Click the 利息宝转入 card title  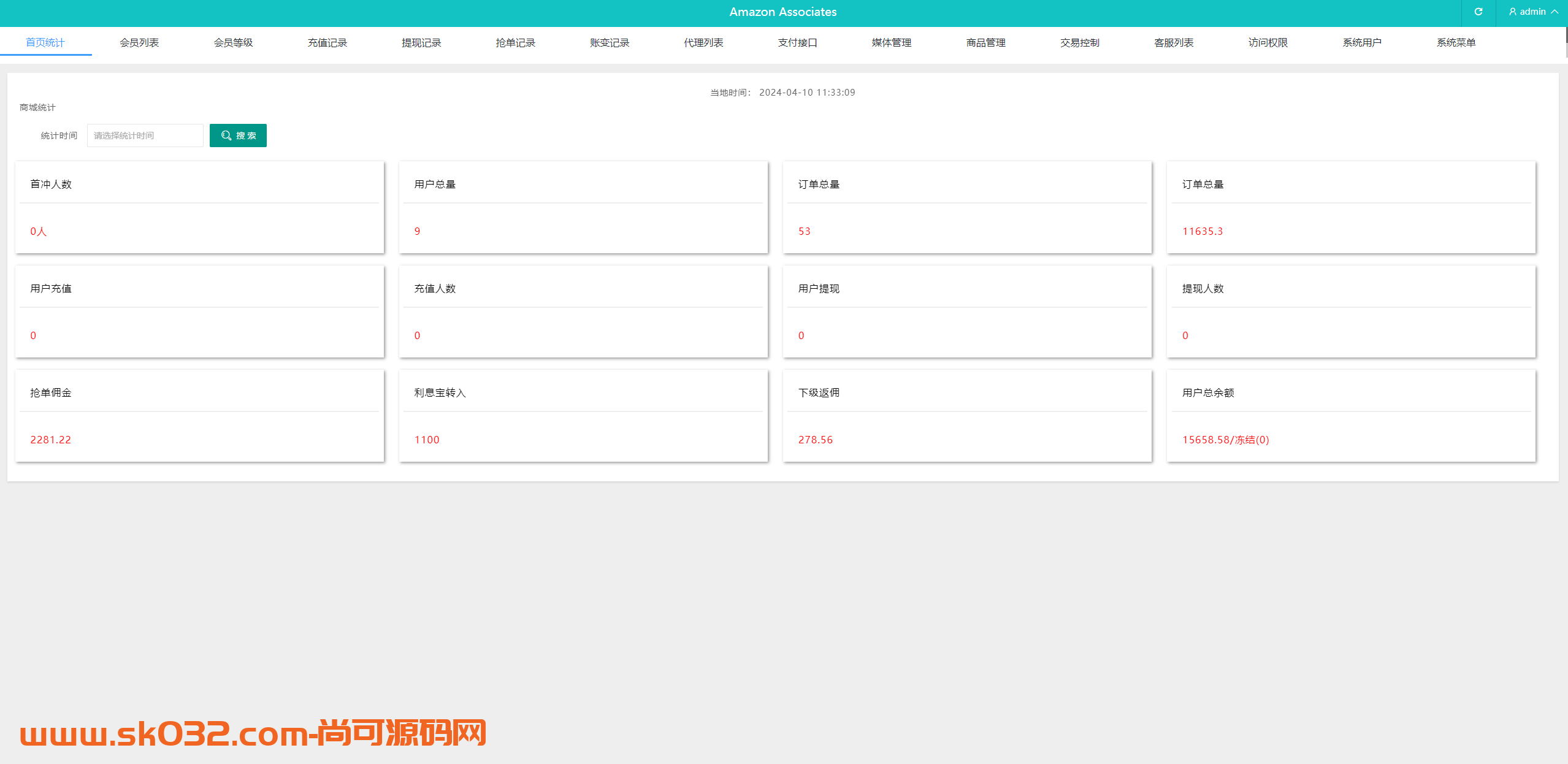440,392
